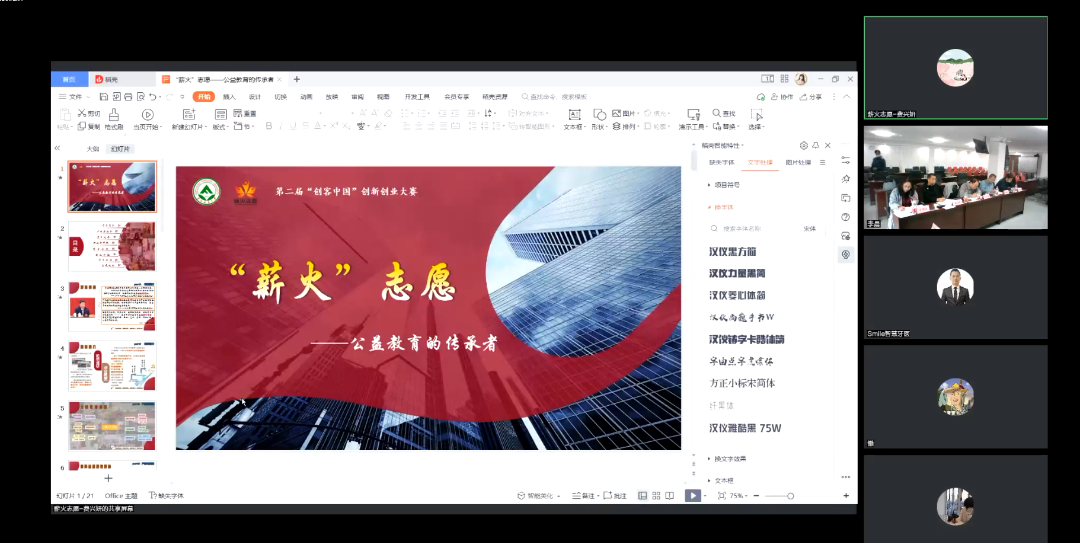Open the 视图 ribbon tab
This screenshot has width=1080, height=543.
coord(383,97)
